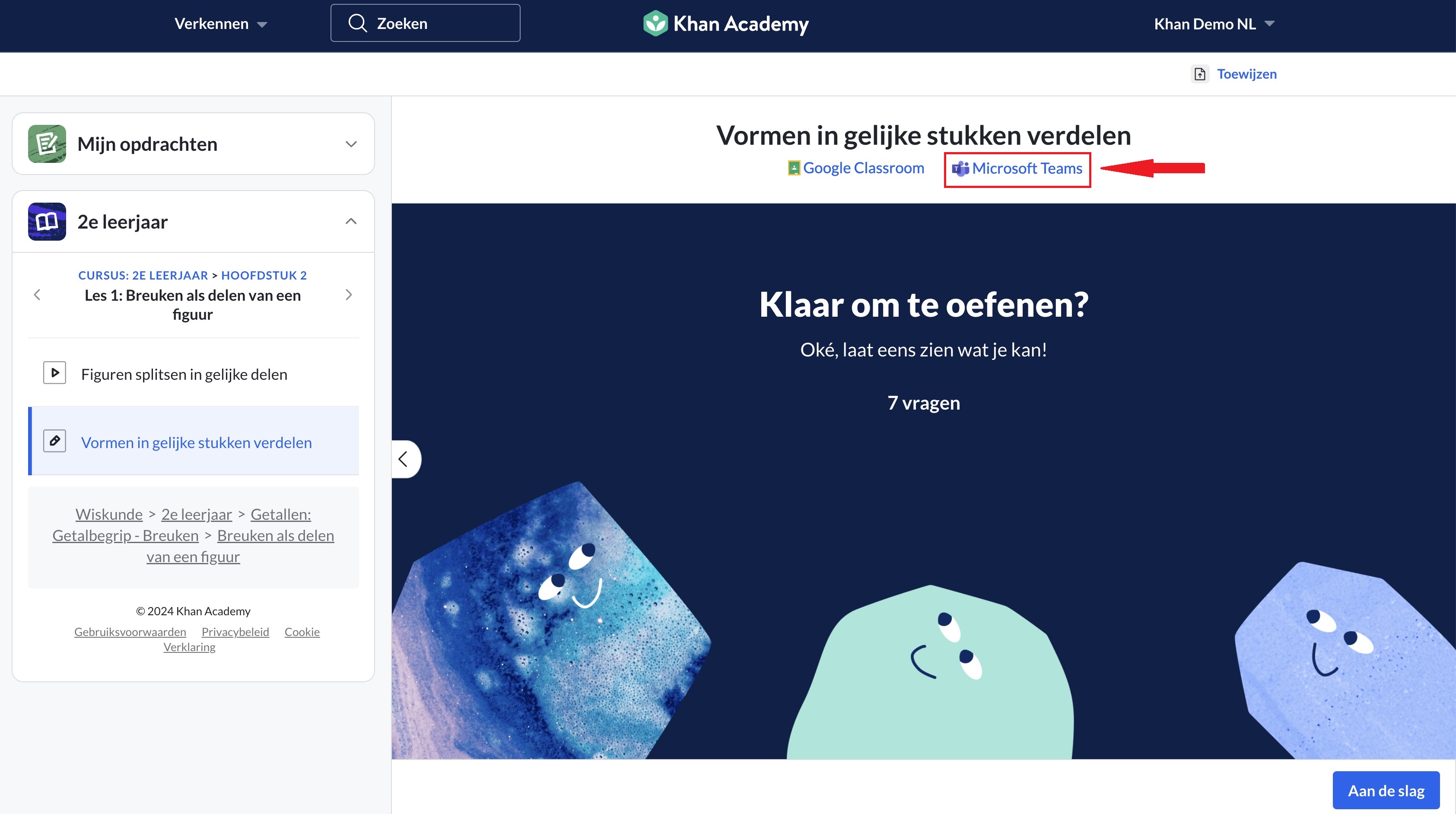
Task: Open the Verkennen dropdown menu
Action: [220, 24]
